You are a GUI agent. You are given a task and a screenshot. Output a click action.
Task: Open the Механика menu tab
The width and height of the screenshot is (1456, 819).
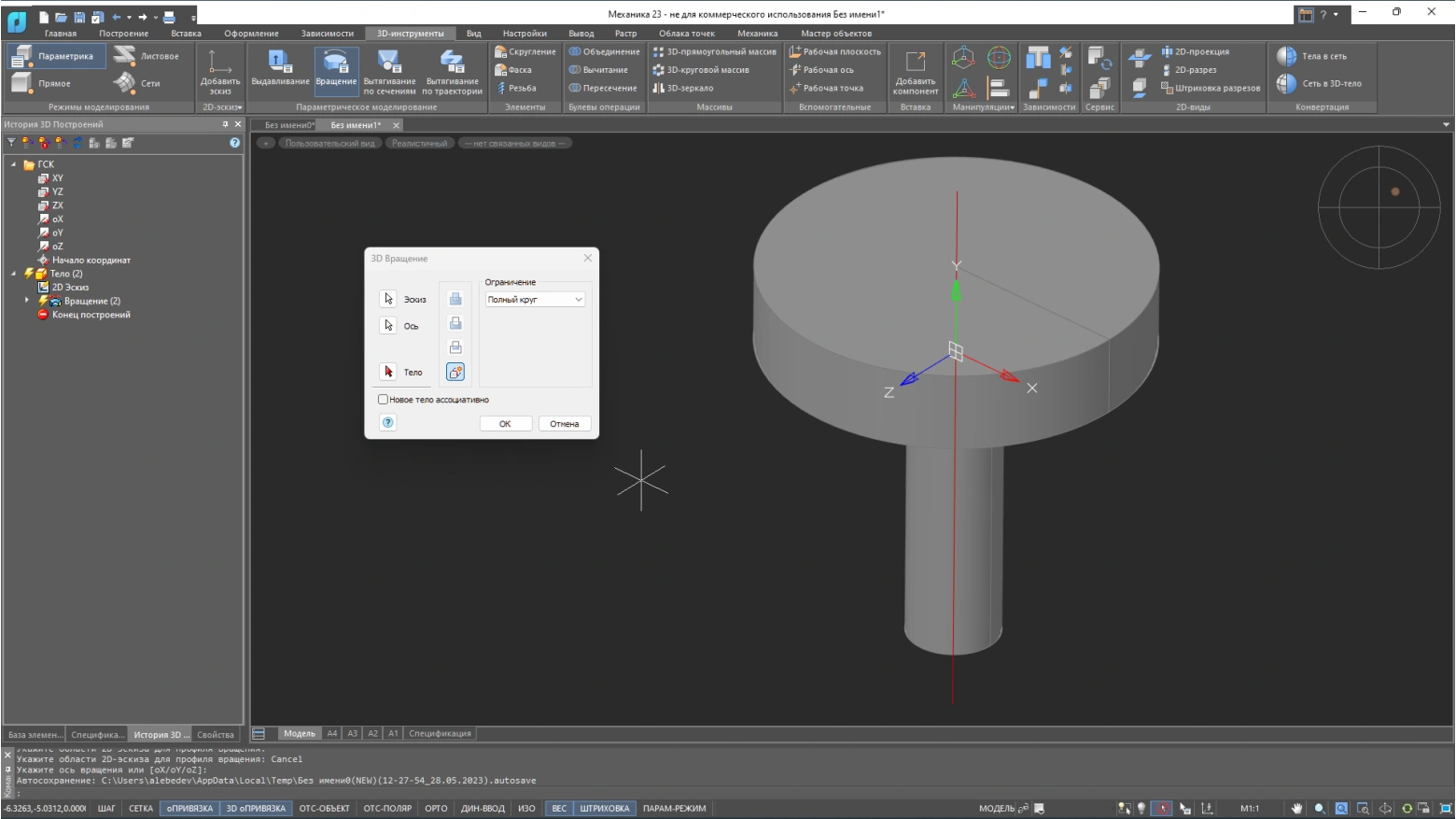(757, 34)
